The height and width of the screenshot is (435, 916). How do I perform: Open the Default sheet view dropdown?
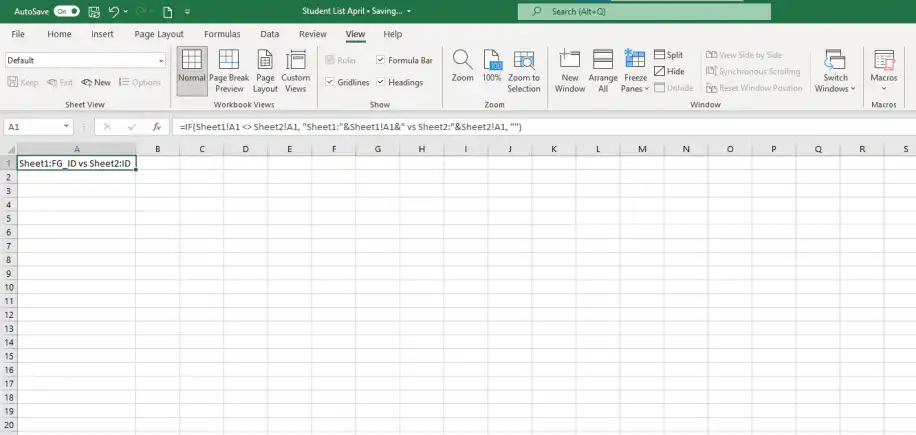pyautogui.click(x=161, y=61)
